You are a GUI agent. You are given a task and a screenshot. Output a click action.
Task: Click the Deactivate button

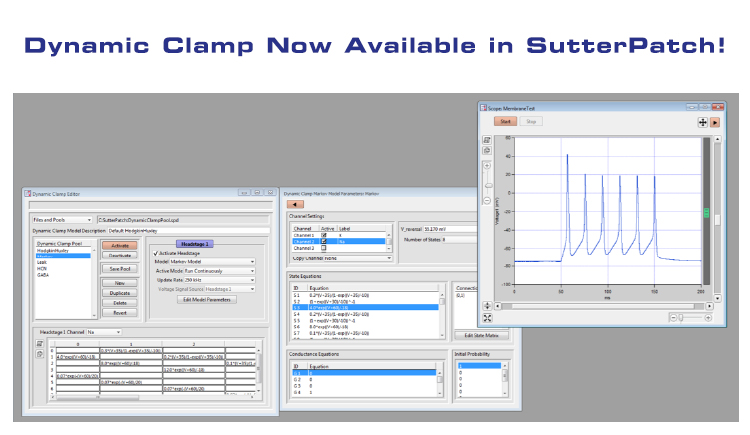click(120, 256)
